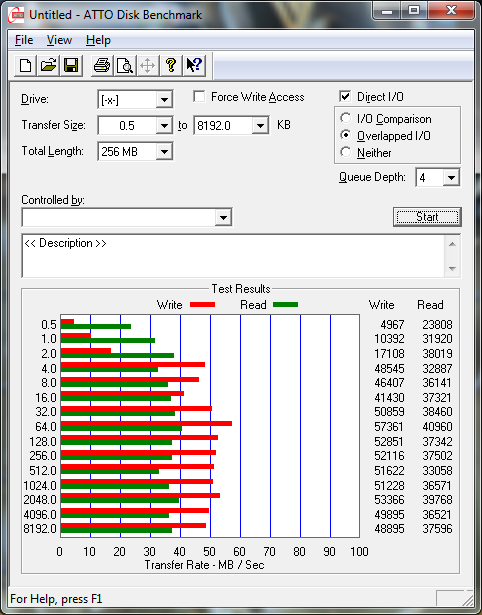Click the green Read legend swatch
This screenshot has width=482, height=615.
[286, 305]
